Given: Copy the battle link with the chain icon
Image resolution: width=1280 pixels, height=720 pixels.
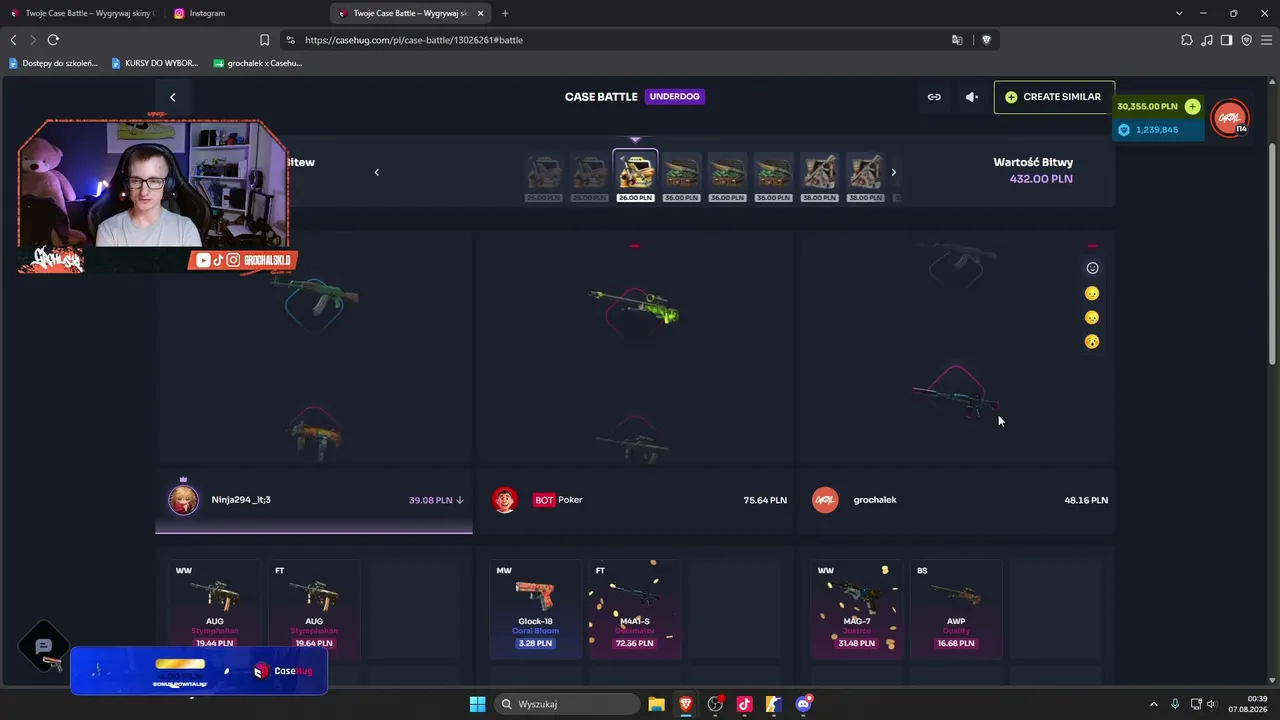Looking at the screenshot, I should coord(934,97).
